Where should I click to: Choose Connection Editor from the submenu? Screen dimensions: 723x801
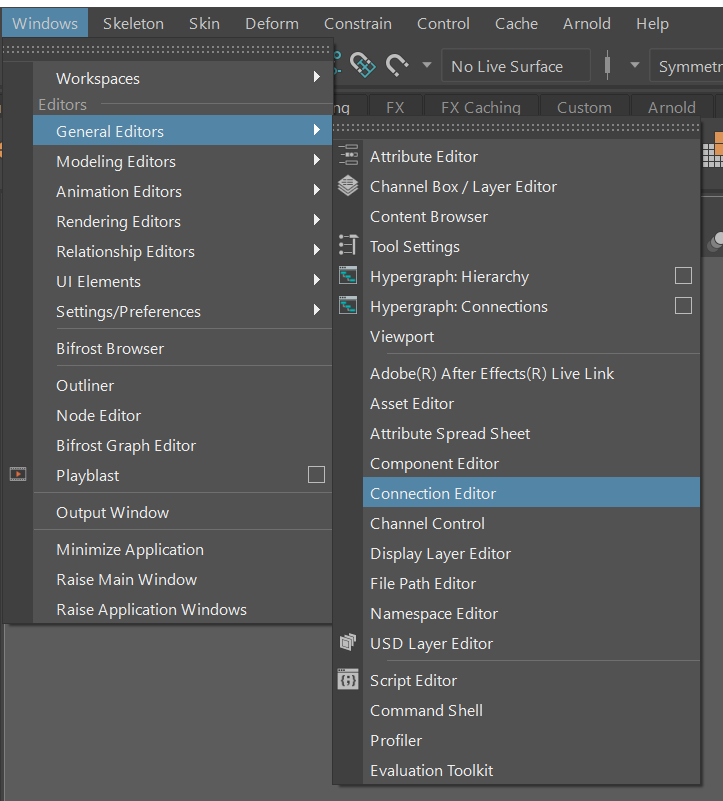pyautogui.click(x=433, y=493)
